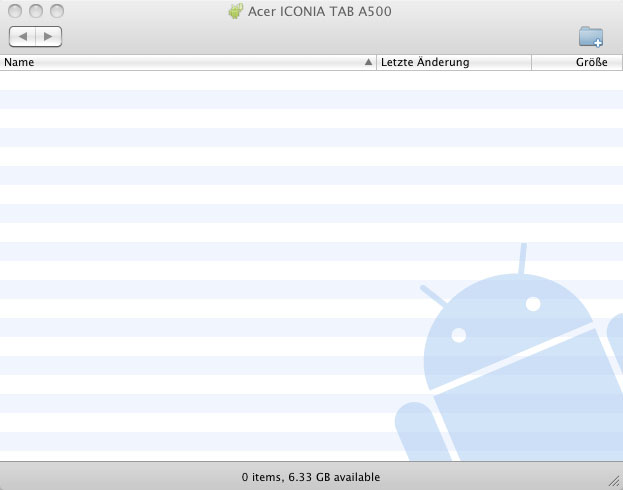Sort by the Größe column header
Screen dimensions: 623x490
coord(577,62)
